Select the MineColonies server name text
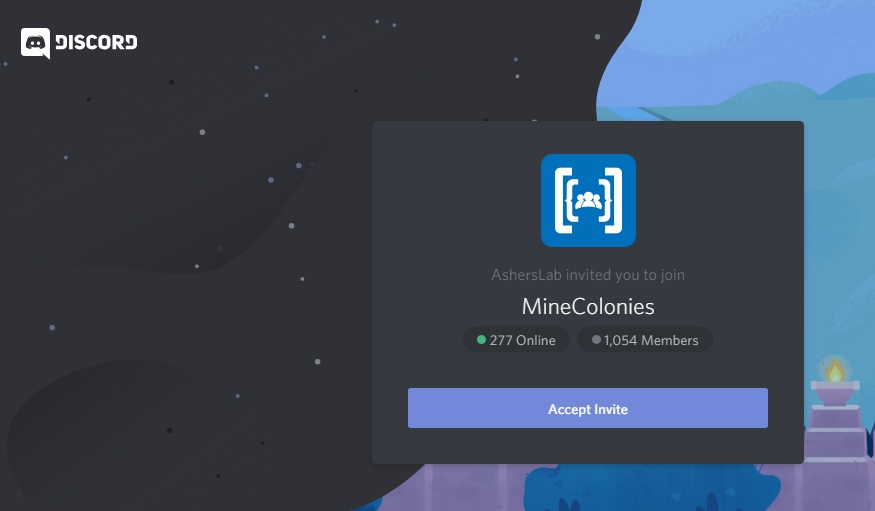Viewport: 875px width, 511px height. tap(588, 307)
